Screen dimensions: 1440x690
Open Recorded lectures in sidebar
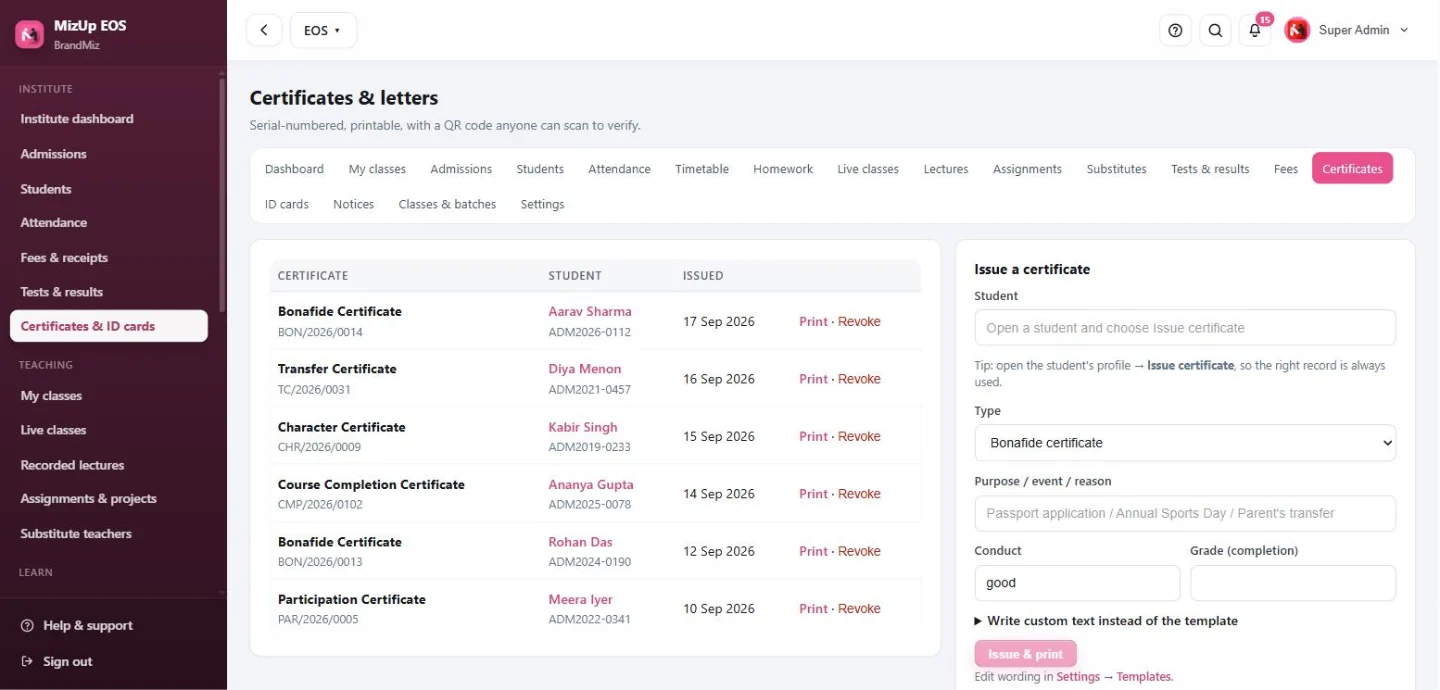click(109, 465)
